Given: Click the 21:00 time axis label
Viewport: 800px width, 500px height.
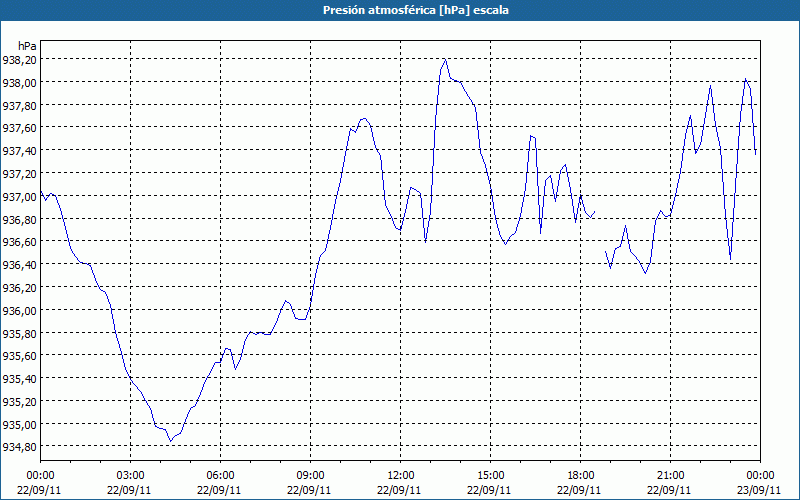Looking at the screenshot, I should tap(670, 476).
